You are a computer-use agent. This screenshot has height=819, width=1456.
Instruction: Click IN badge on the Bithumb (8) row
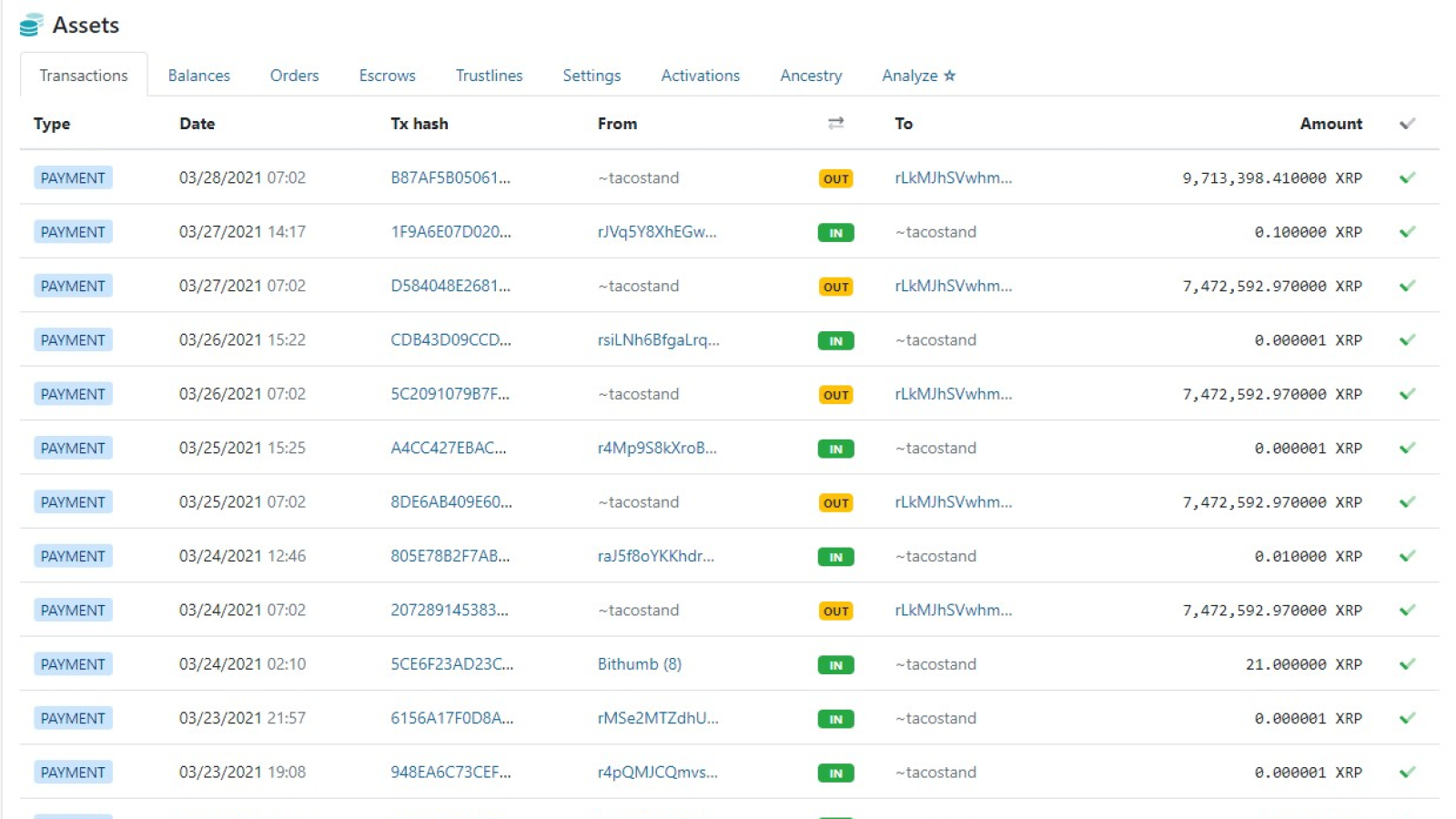click(835, 665)
